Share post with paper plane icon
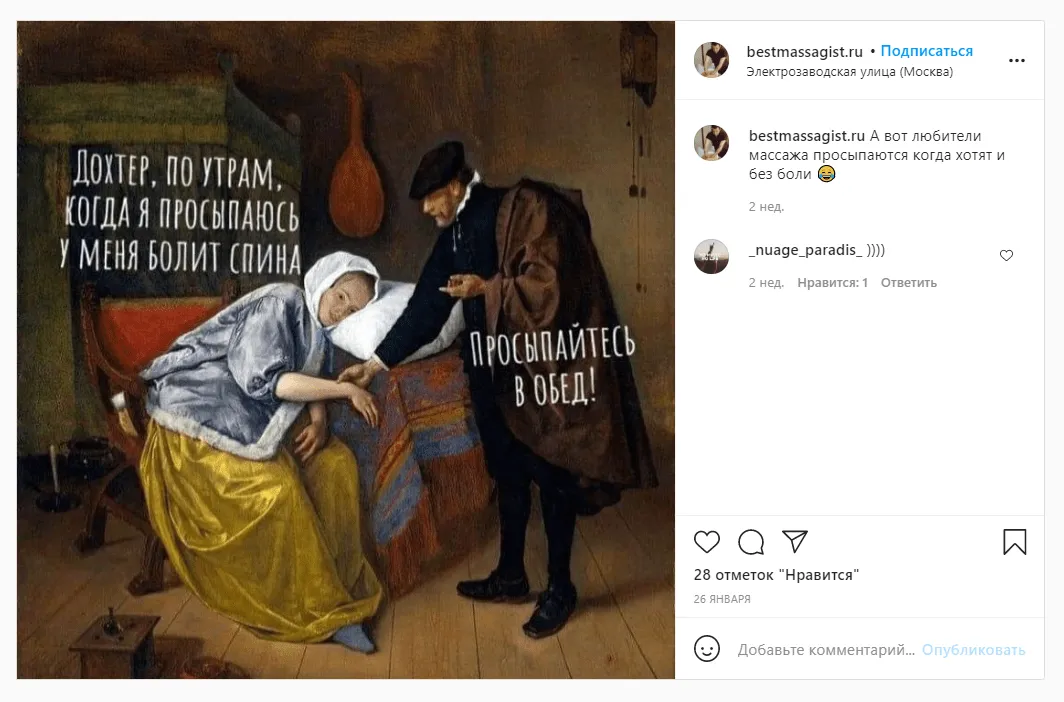1064x702 pixels. pos(795,541)
